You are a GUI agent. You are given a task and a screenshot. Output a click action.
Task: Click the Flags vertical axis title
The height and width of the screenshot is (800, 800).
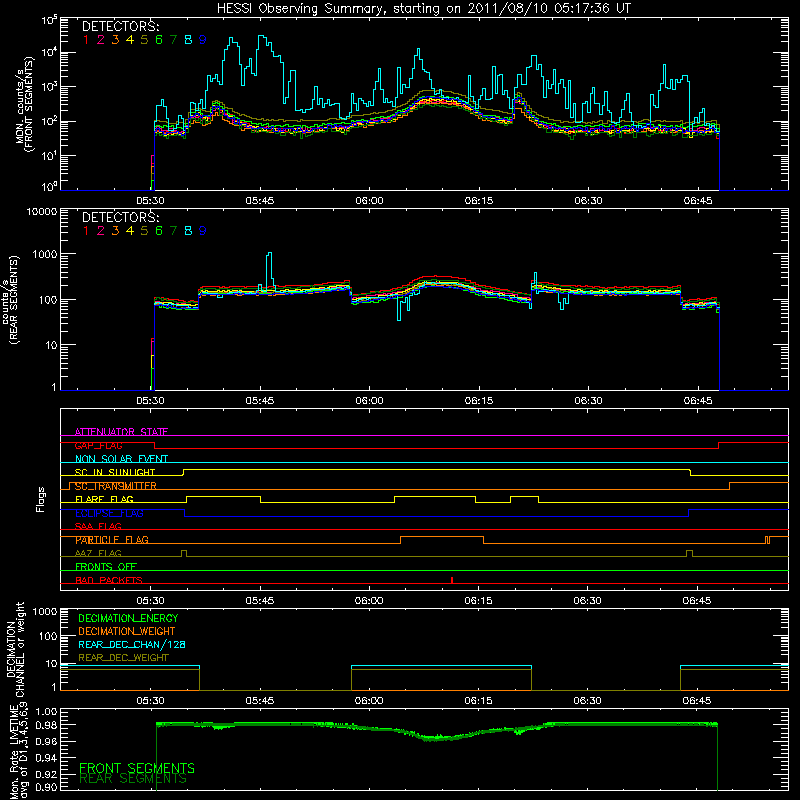coord(41,499)
